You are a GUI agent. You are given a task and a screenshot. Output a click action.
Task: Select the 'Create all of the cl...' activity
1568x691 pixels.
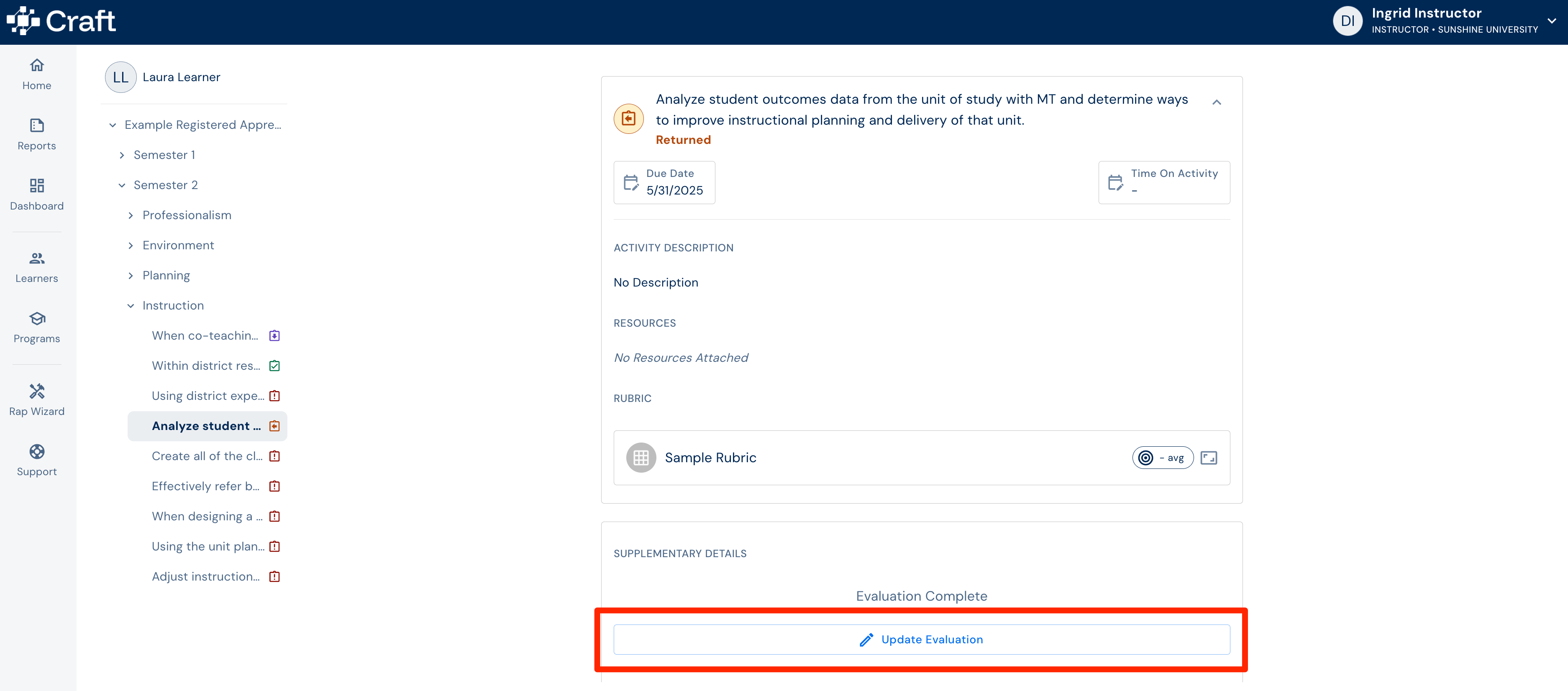point(207,456)
